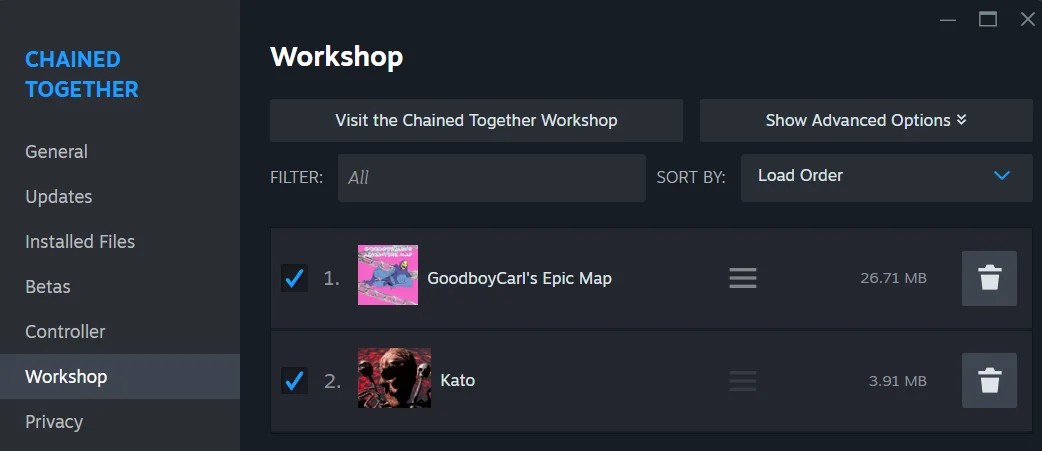Switch to the General tab
This screenshot has height=451, width=1042.
coord(56,151)
